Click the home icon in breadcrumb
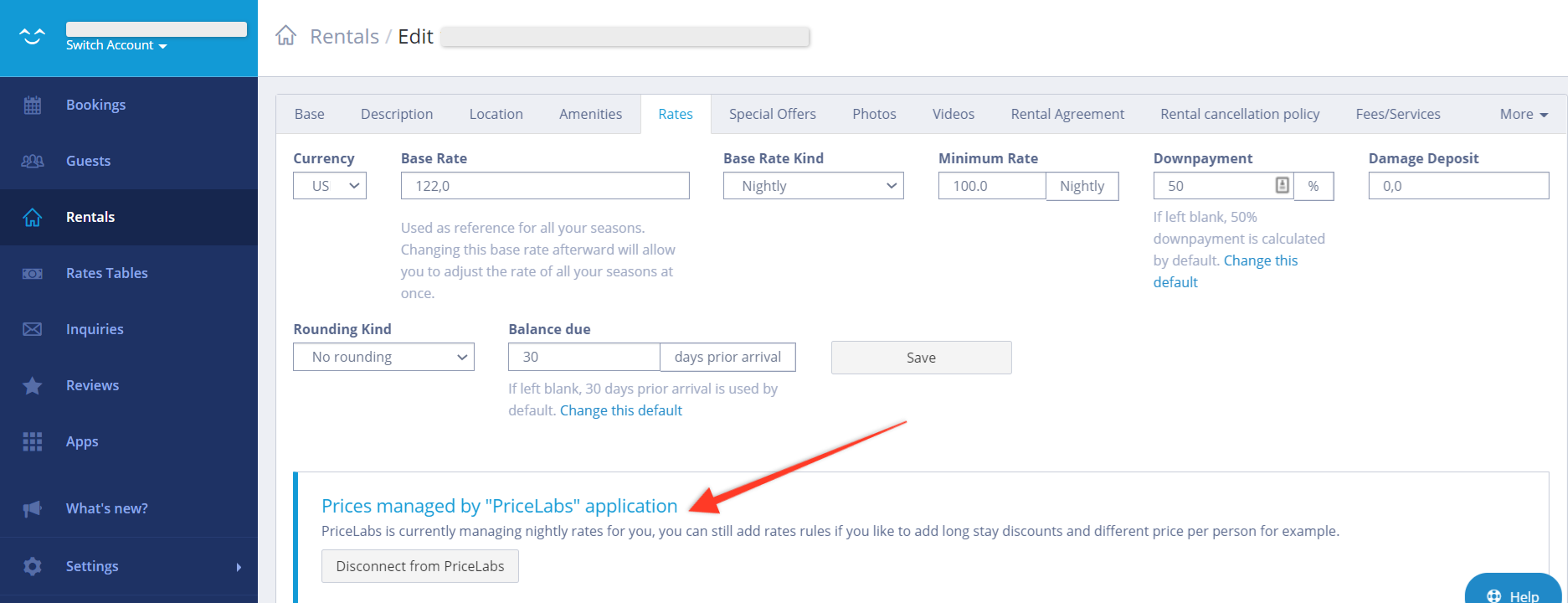This screenshot has width=1568, height=603. [x=286, y=36]
